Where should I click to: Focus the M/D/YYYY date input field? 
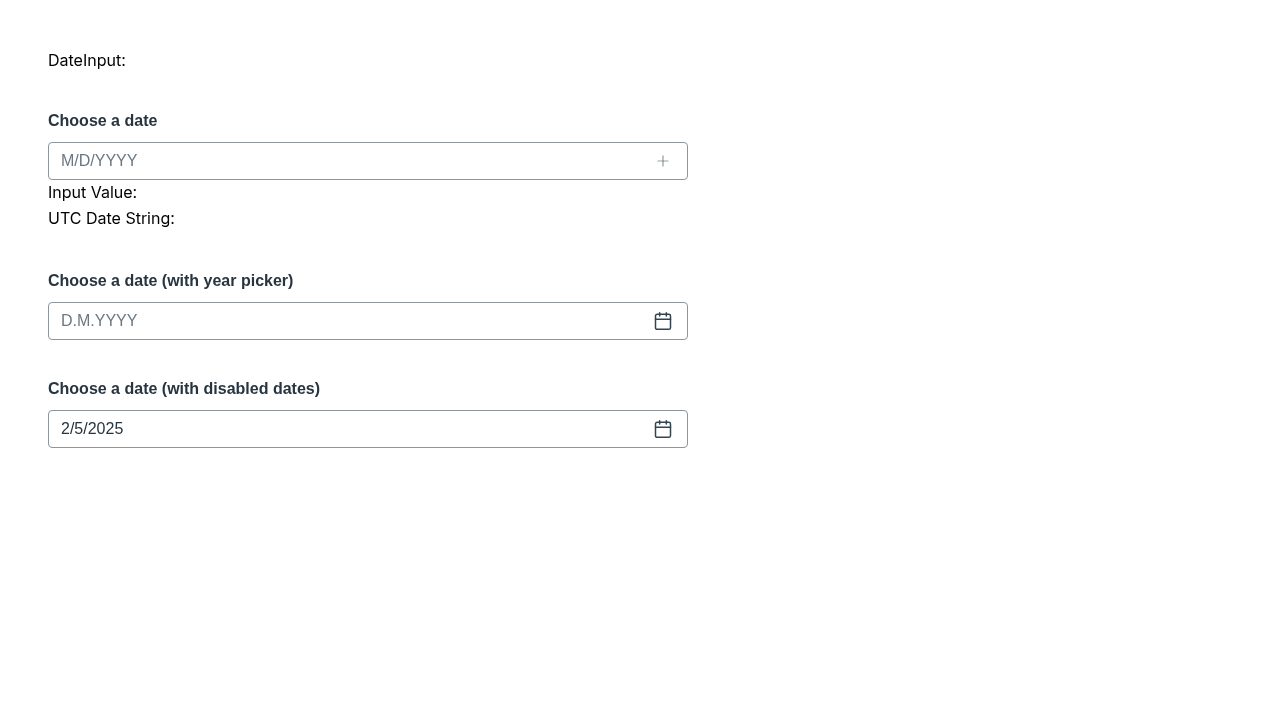[350, 161]
